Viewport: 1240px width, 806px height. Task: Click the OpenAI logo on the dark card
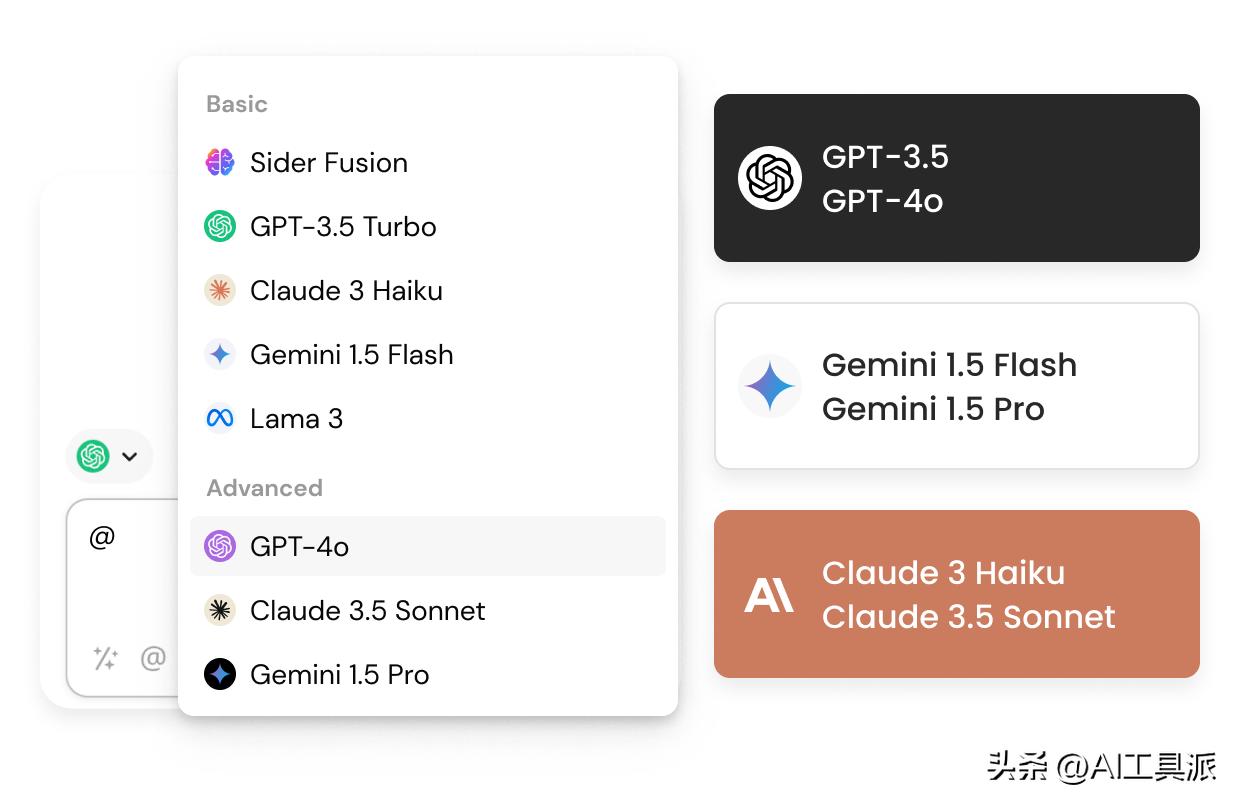pos(769,178)
